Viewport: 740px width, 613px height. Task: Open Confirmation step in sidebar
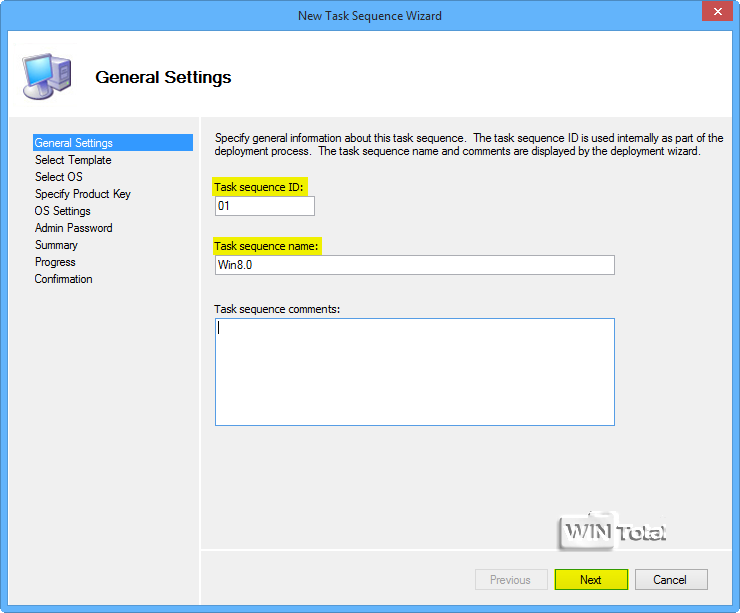pyautogui.click(x=64, y=279)
